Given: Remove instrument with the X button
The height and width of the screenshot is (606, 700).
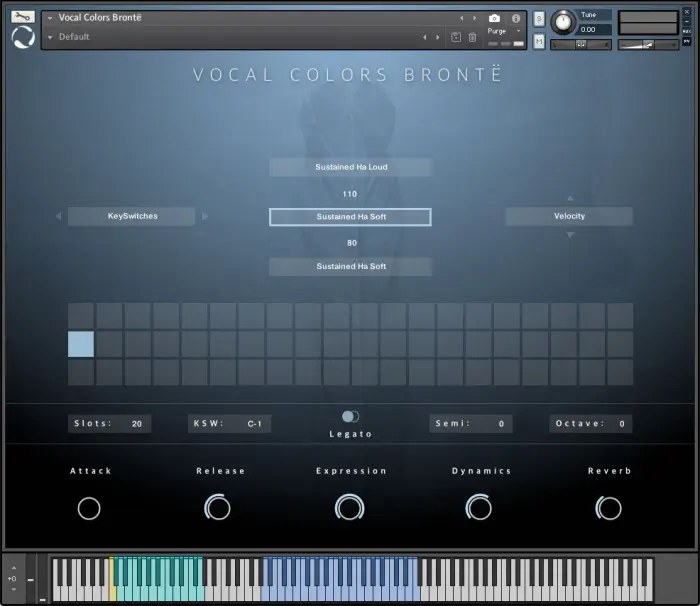Looking at the screenshot, I should [687, 12].
